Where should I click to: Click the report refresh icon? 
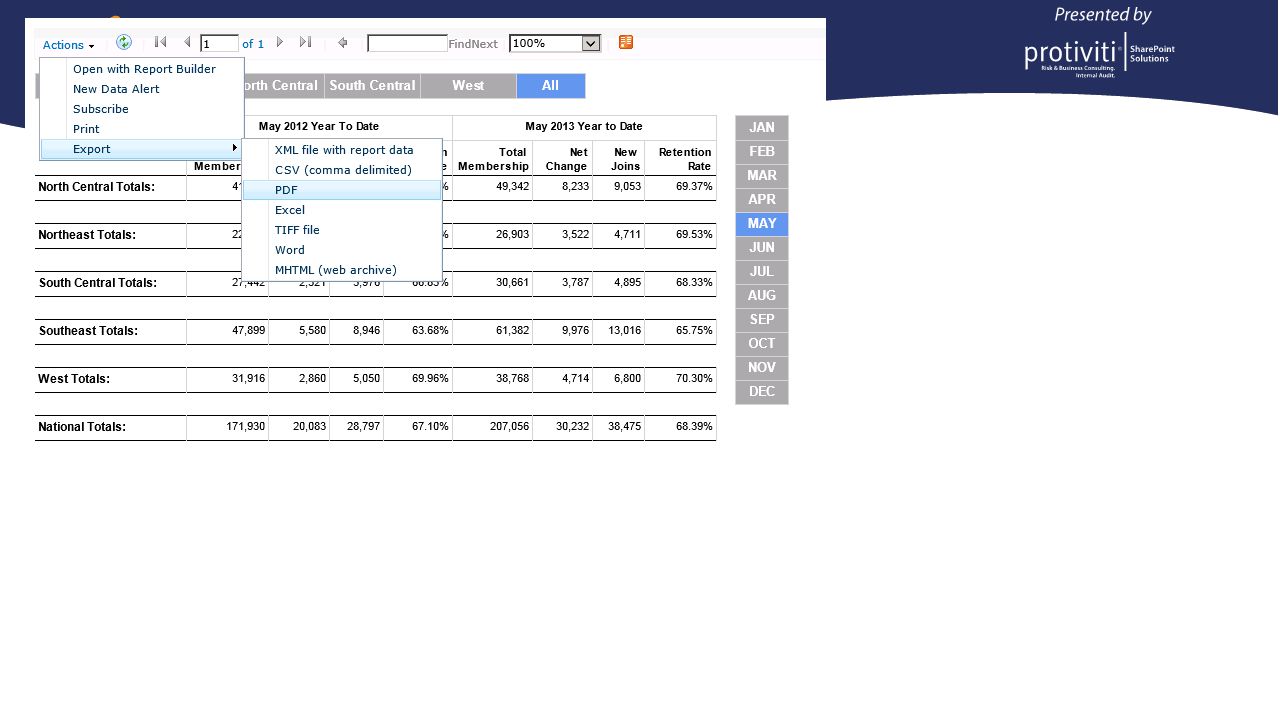point(124,42)
